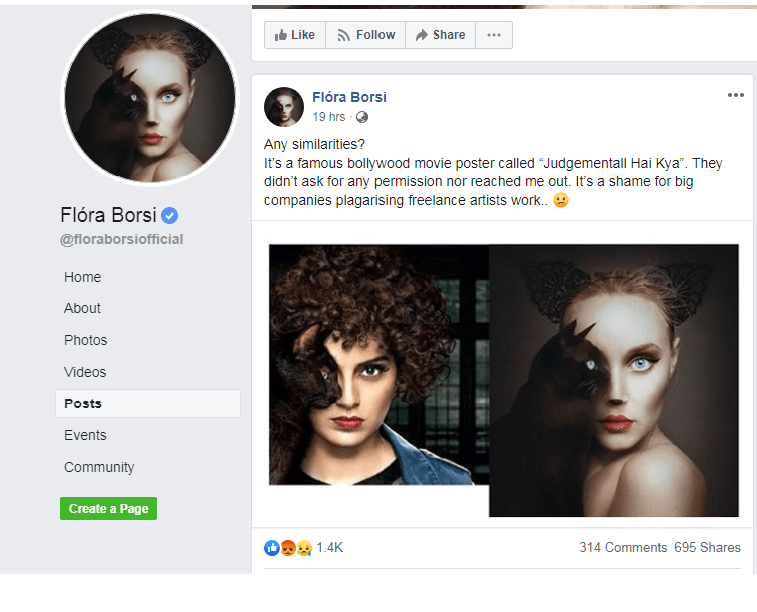Click the reaction emoji icons
Viewport: 757px width, 612px height.
pyautogui.click(x=288, y=547)
